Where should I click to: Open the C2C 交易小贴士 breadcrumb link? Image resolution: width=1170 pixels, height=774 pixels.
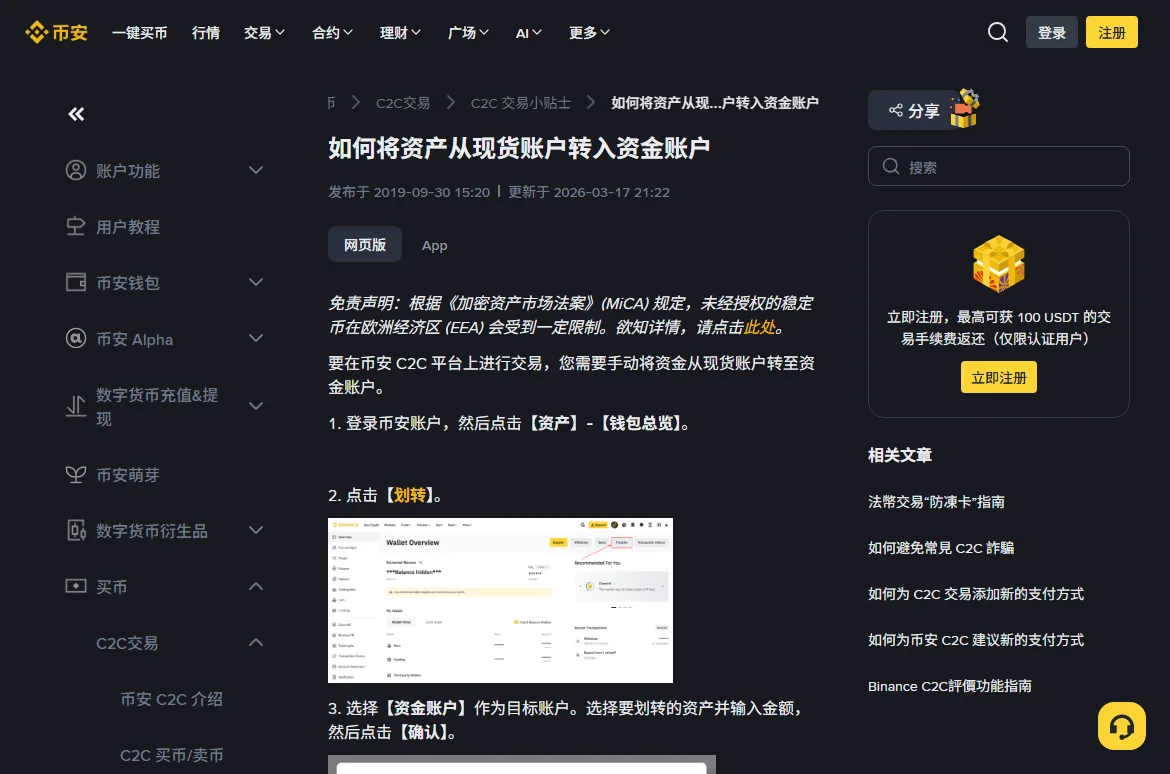pyautogui.click(x=520, y=103)
